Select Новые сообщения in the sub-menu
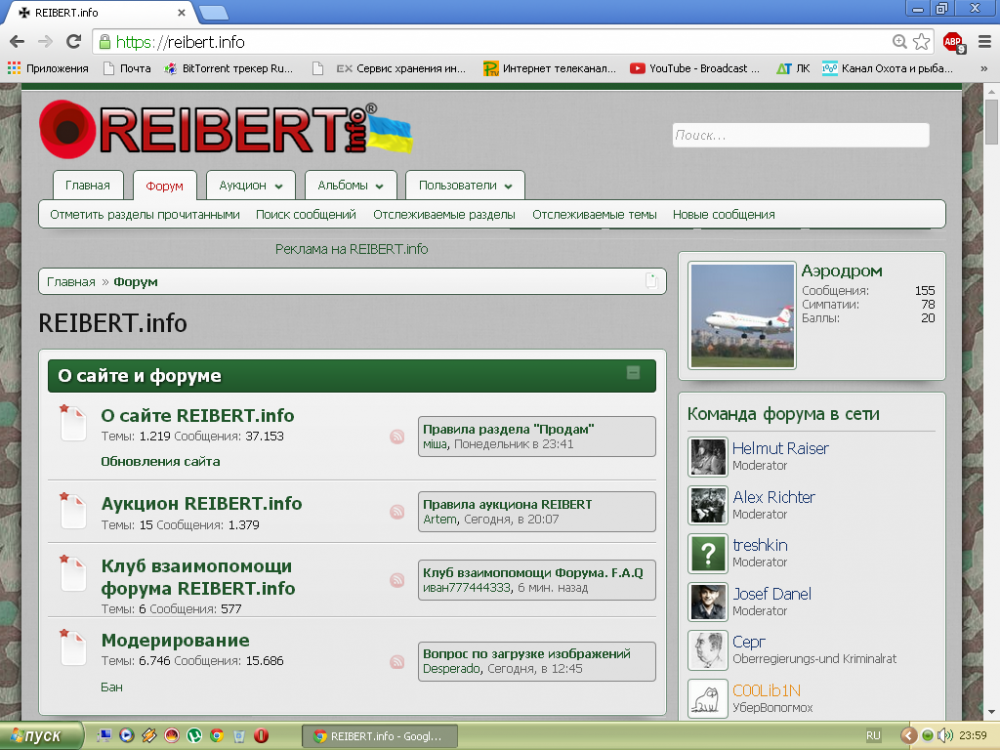 point(723,214)
